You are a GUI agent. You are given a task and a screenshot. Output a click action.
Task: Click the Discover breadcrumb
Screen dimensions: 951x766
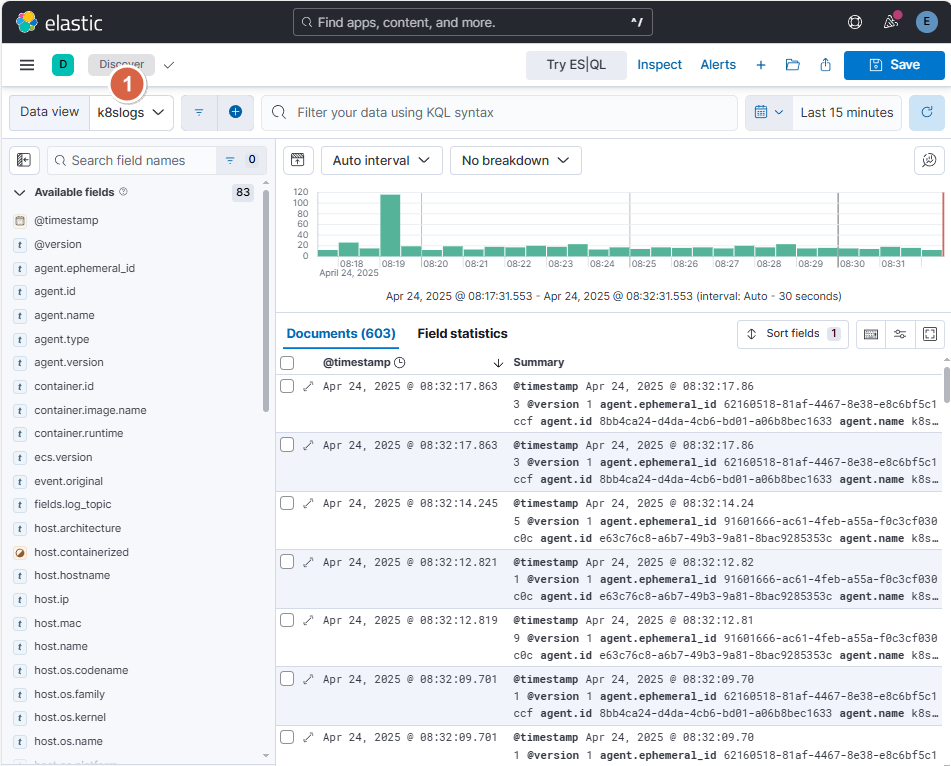pyautogui.click(x=121, y=65)
